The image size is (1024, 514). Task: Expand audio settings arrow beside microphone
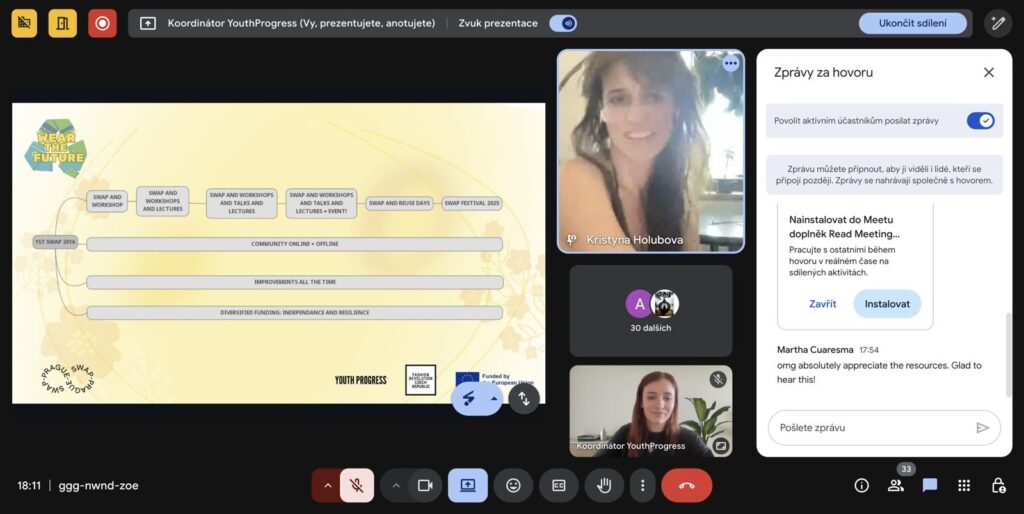click(x=325, y=486)
